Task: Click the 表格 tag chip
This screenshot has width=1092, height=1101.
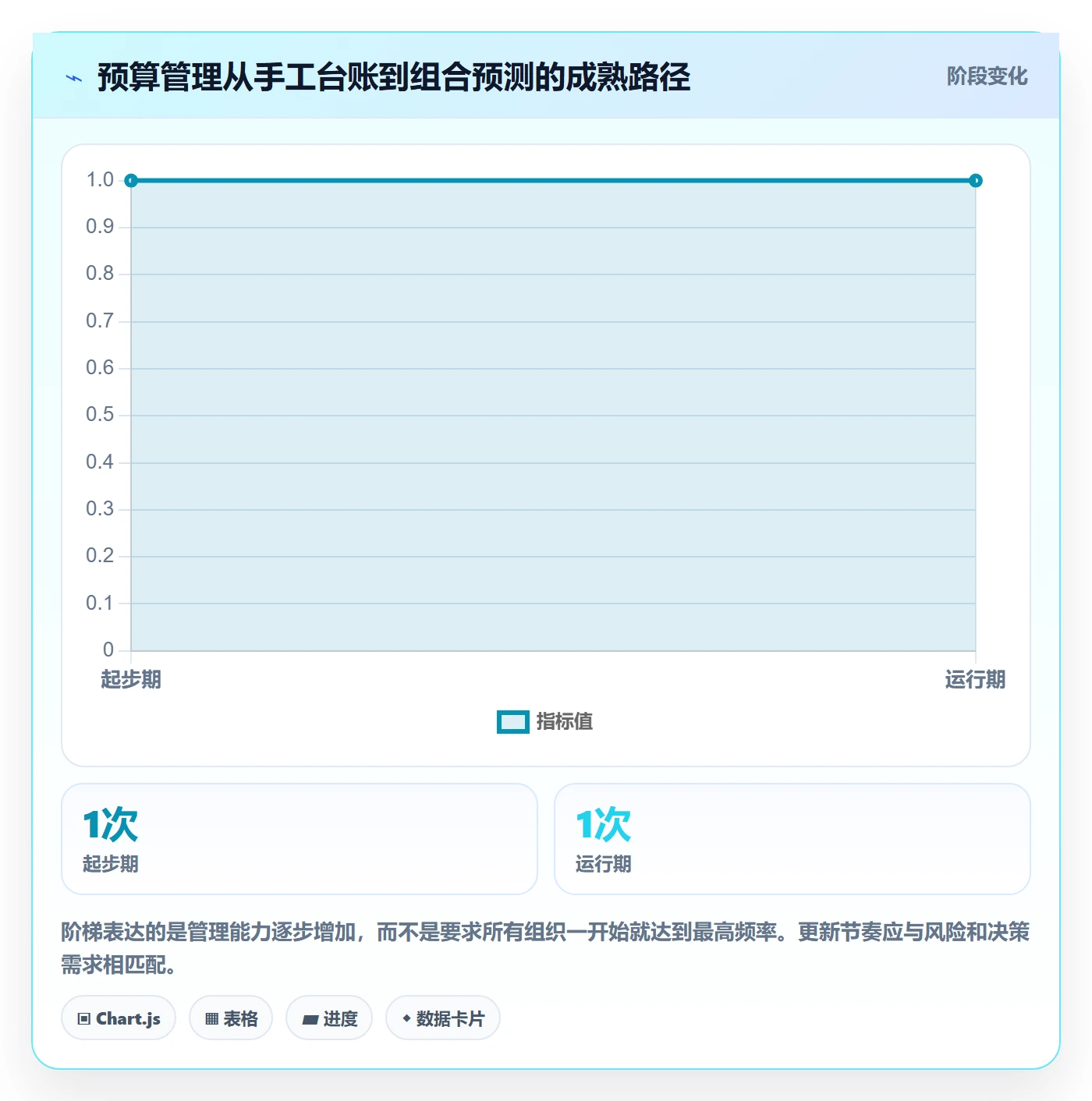Action: 231,1018
